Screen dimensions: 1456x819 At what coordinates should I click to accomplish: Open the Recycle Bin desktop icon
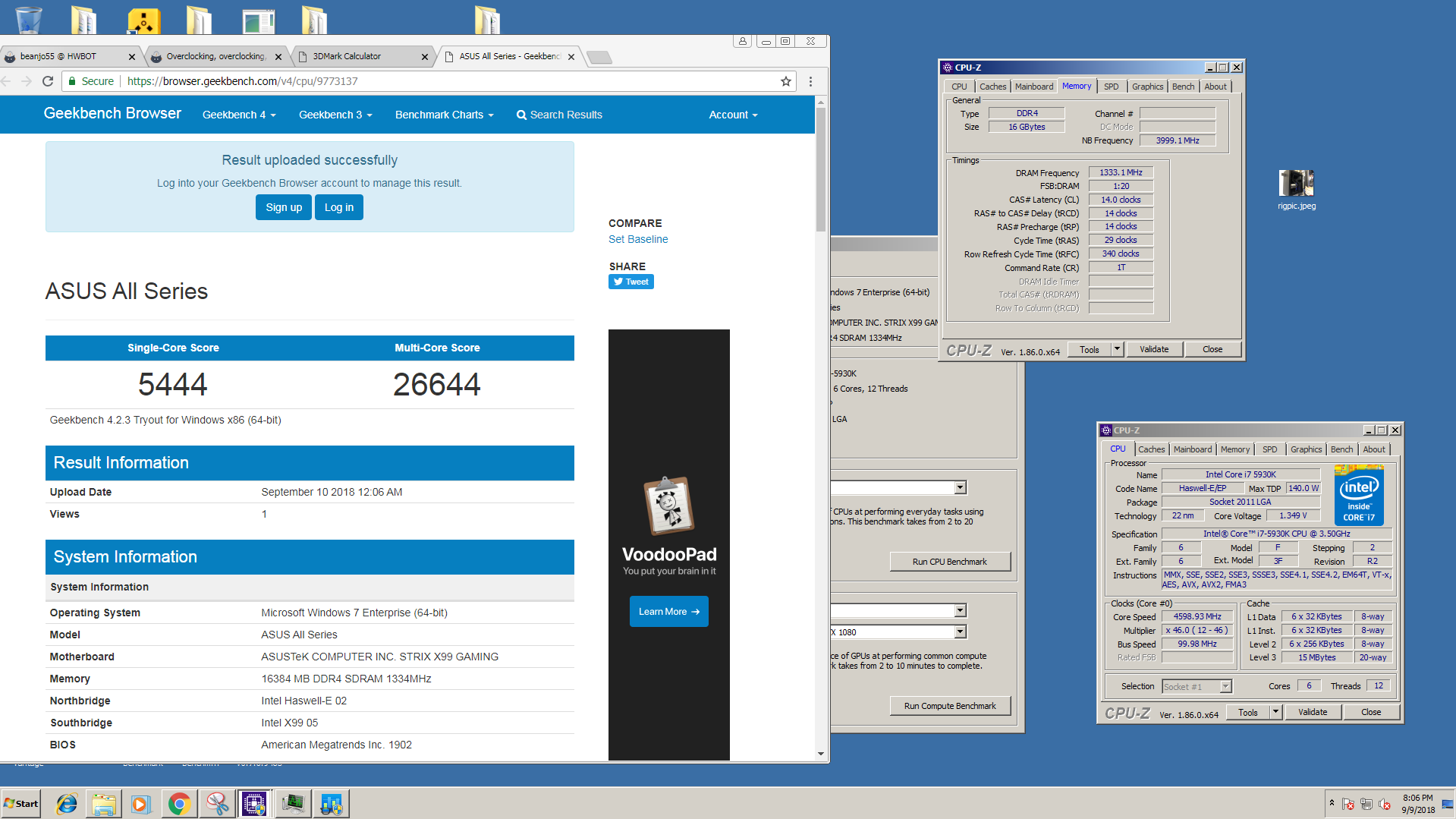click(x=28, y=20)
